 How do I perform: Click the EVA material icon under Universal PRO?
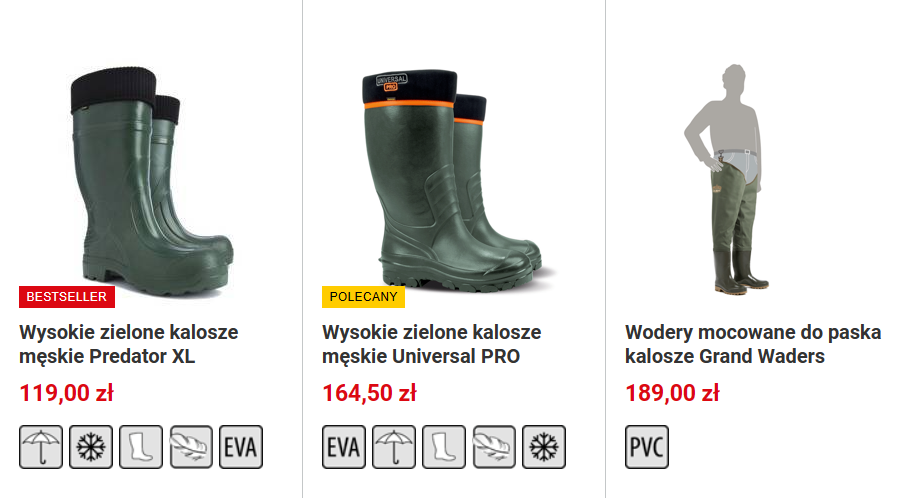[344, 447]
